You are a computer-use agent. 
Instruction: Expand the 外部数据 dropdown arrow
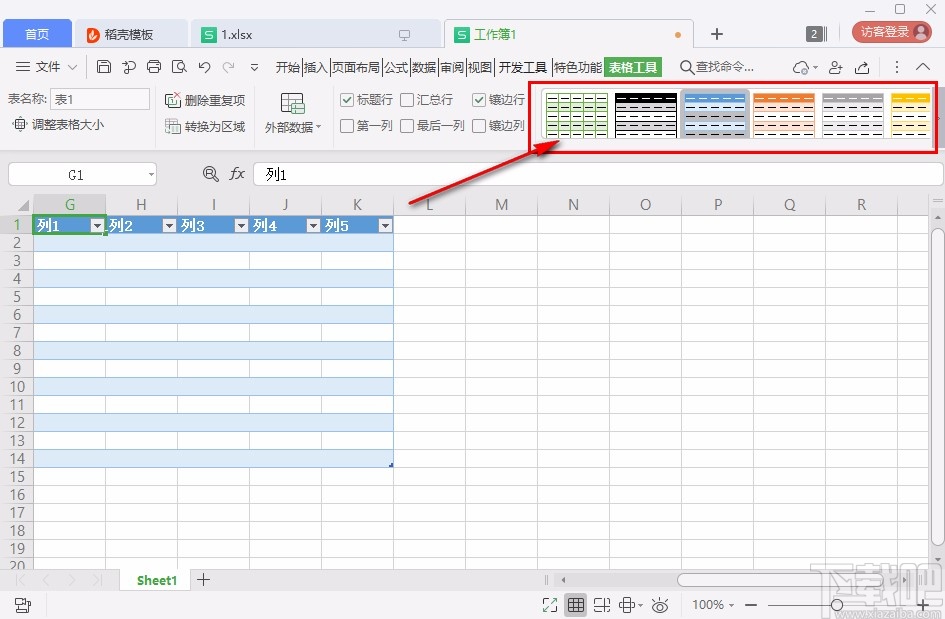click(318, 125)
